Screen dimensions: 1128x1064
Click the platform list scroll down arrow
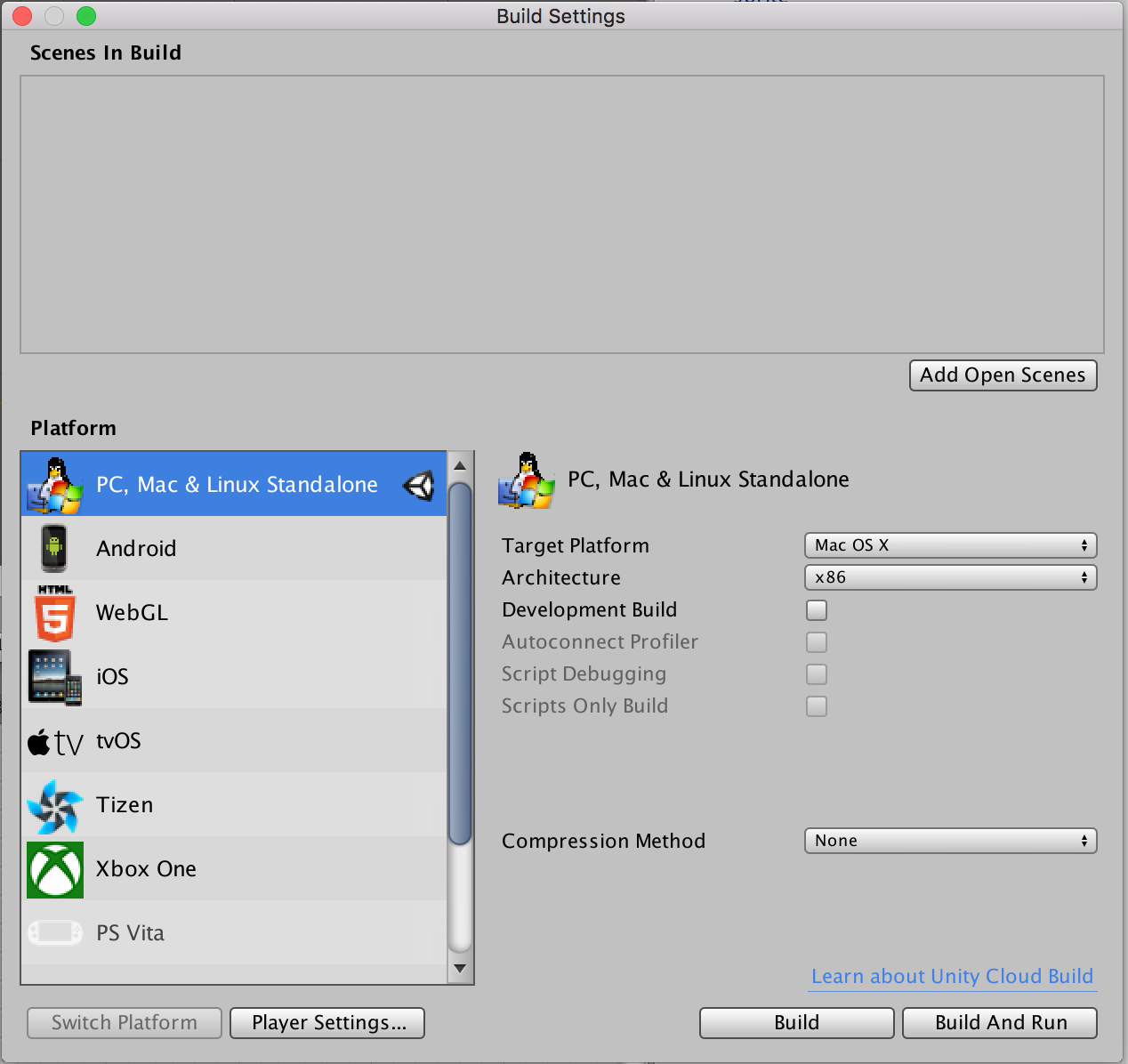point(460,969)
